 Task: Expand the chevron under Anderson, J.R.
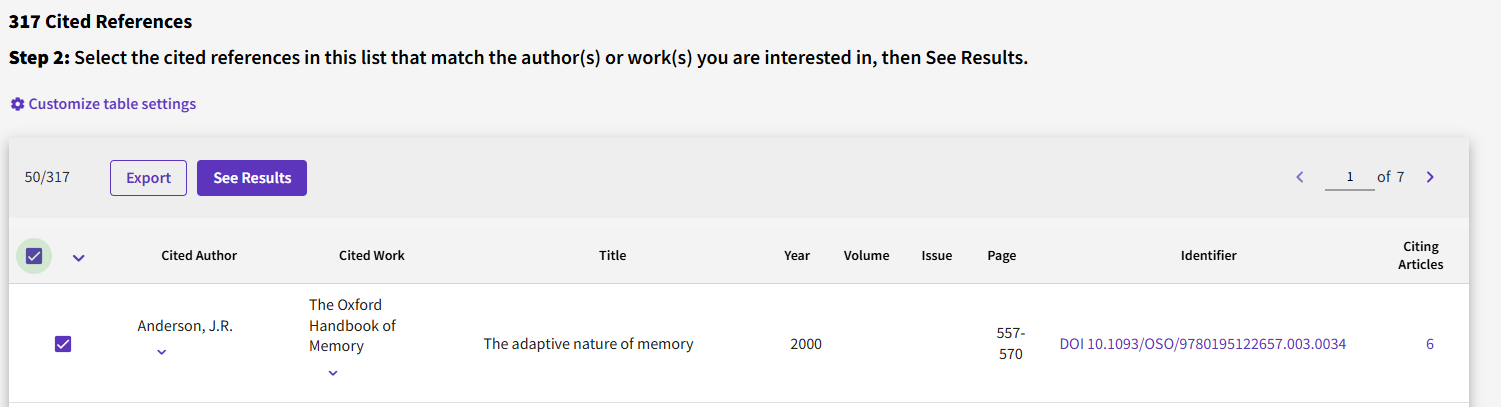162,352
